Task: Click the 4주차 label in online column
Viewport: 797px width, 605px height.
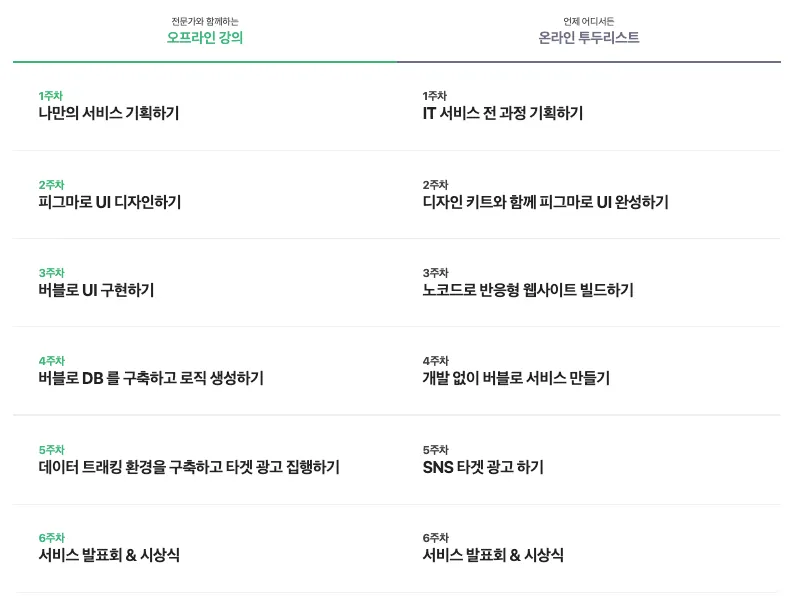Action: (436, 360)
